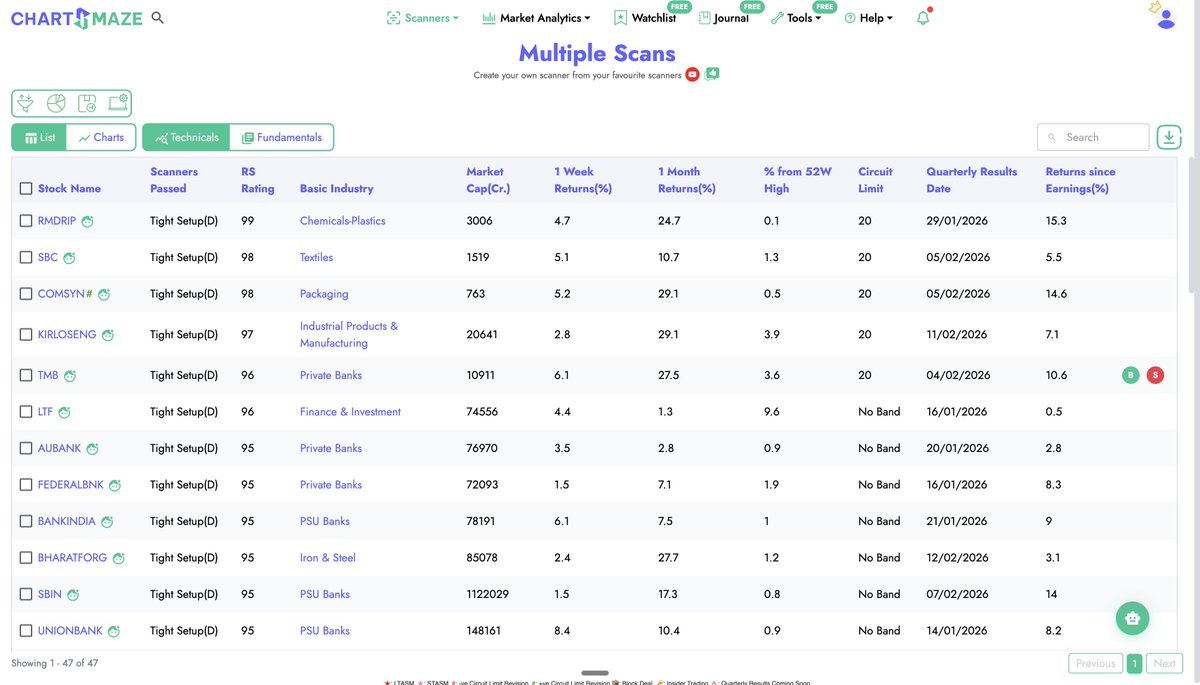Check the KIRLOSENG row checkbox
The width and height of the screenshot is (1200, 685).
point(26,334)
